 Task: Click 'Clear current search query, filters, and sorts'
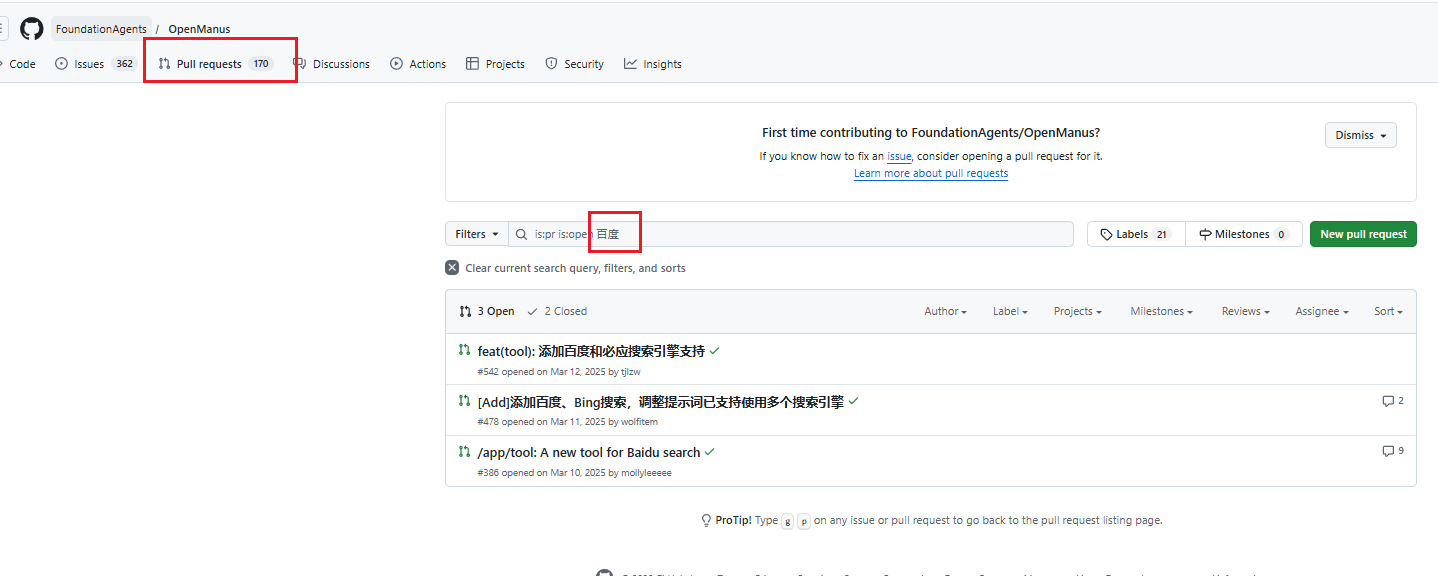coord(575,268)
